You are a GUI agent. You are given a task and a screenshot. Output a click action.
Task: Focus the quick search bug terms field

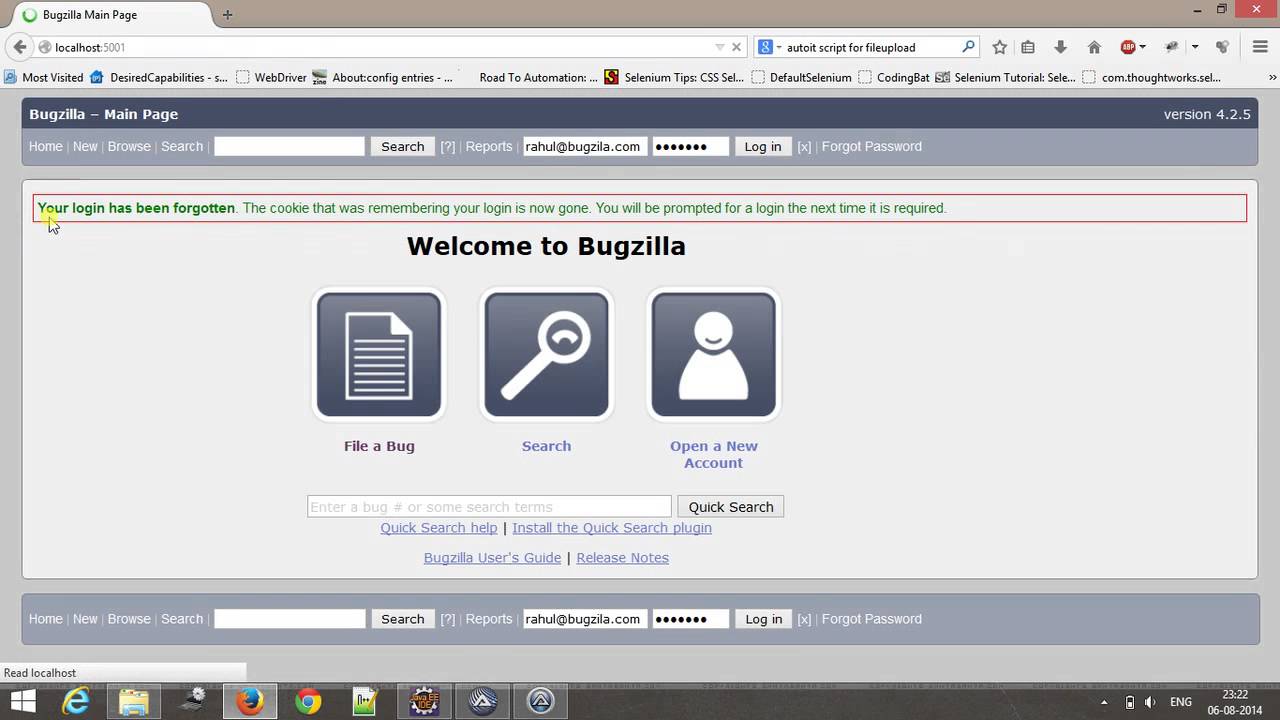(x=489, y=507)
